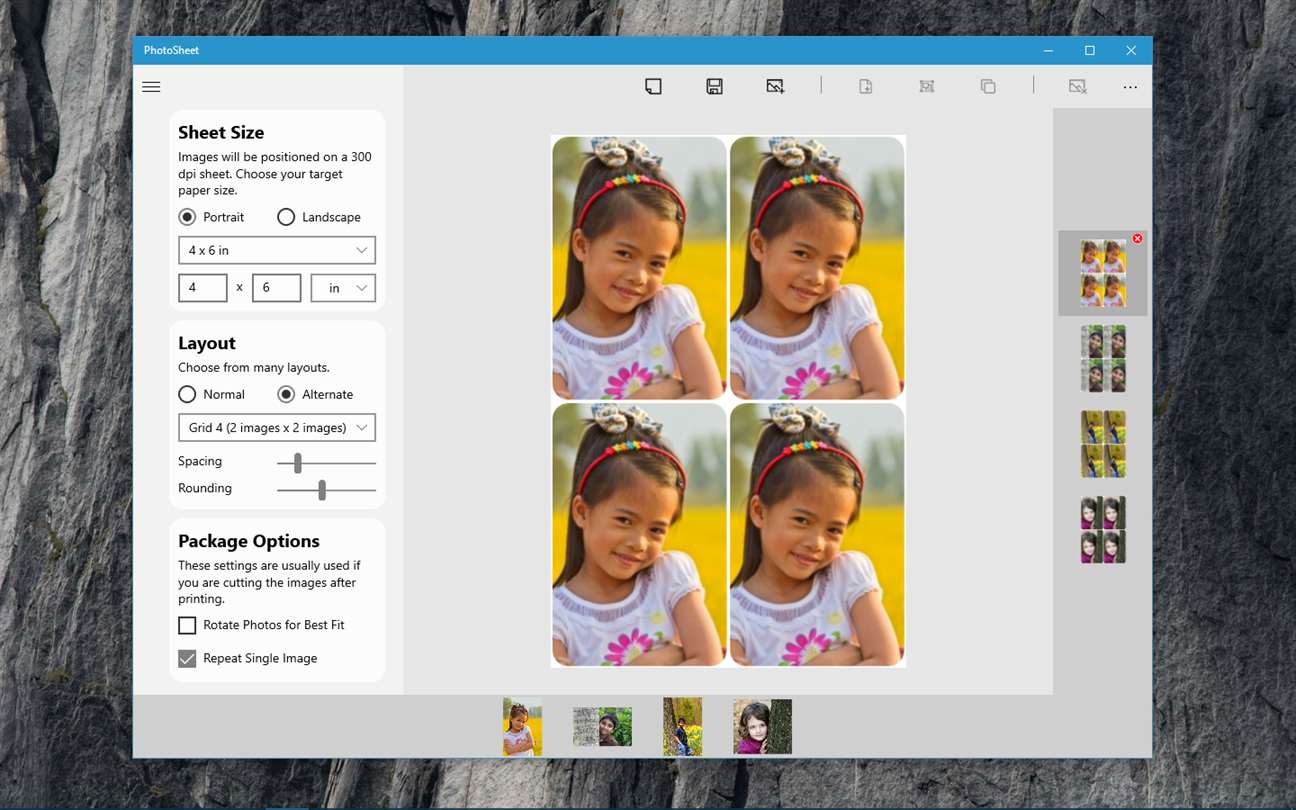Select the Normal layout option
The height and width of the screenshot is (810, 1296).
187,394
